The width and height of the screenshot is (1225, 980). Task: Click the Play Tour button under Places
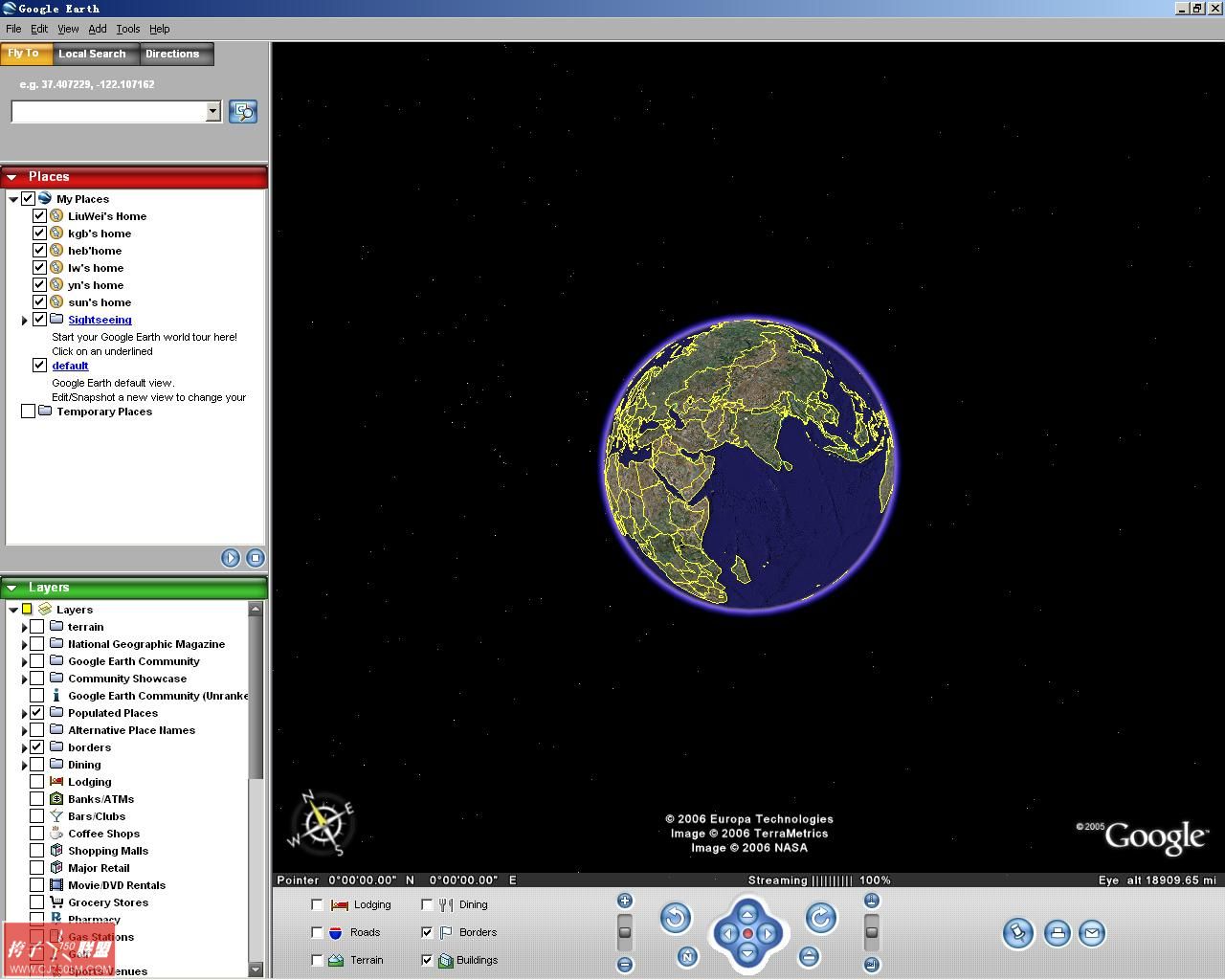pyautogui.click(x=231, y=558)
